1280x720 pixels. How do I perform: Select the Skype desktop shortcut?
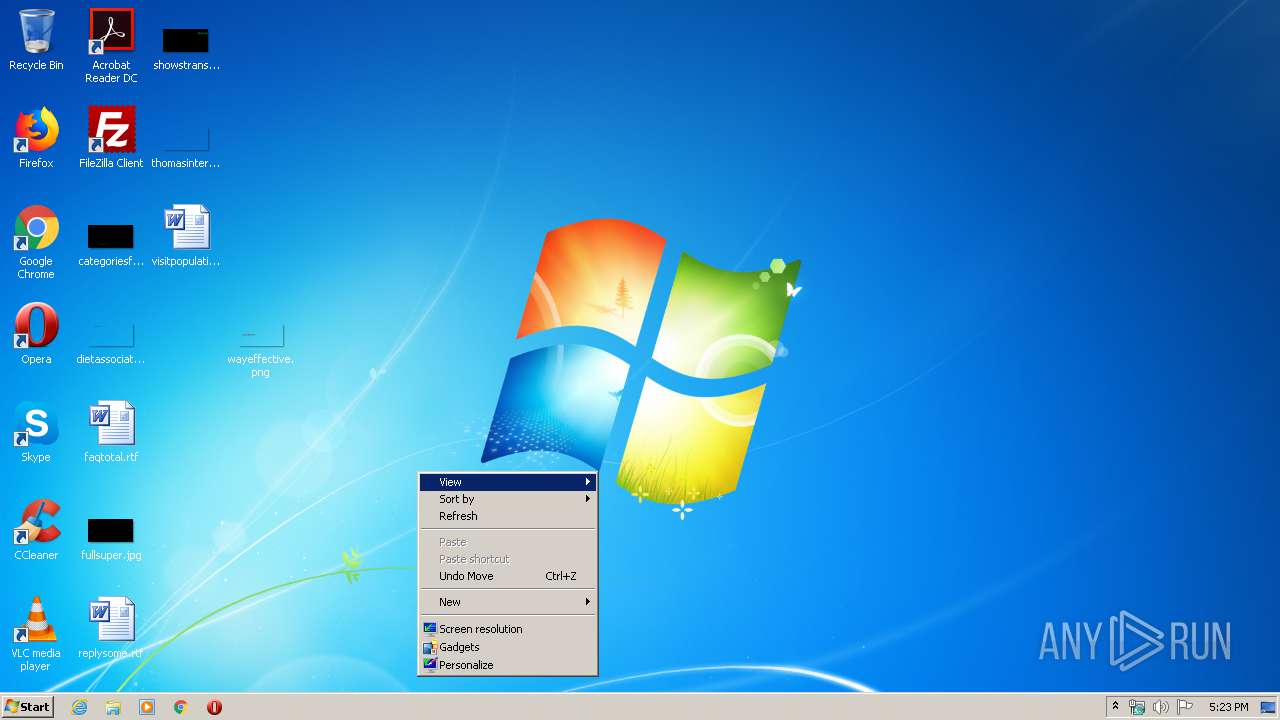click(x=36, y=432)
